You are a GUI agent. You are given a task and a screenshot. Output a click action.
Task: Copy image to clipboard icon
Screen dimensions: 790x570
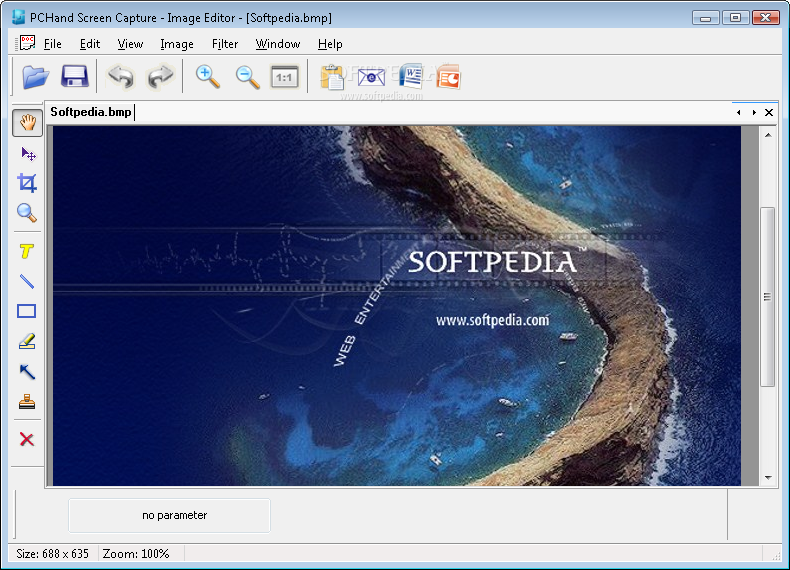[x=332, y=77]
